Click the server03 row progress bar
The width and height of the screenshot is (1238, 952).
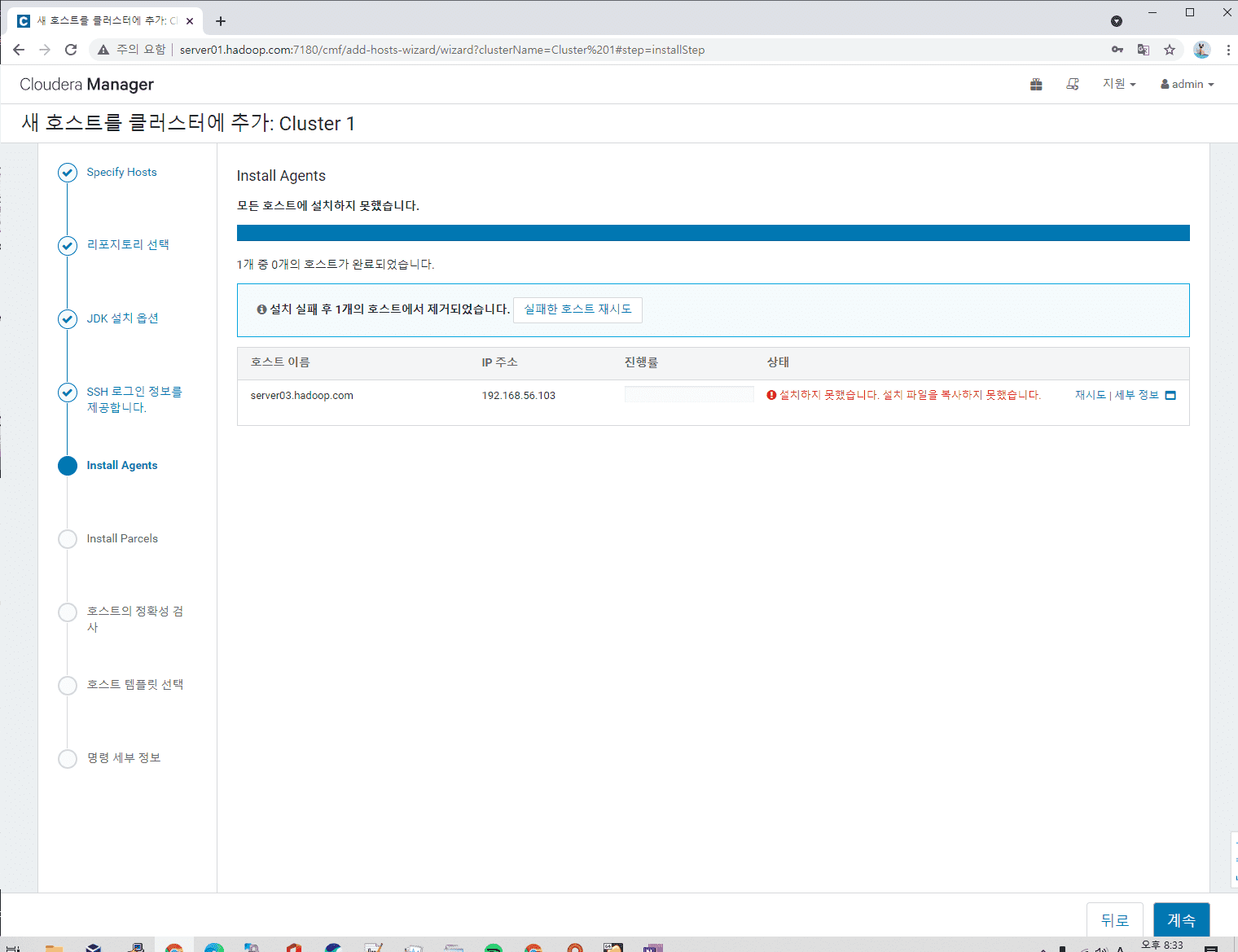689,395
